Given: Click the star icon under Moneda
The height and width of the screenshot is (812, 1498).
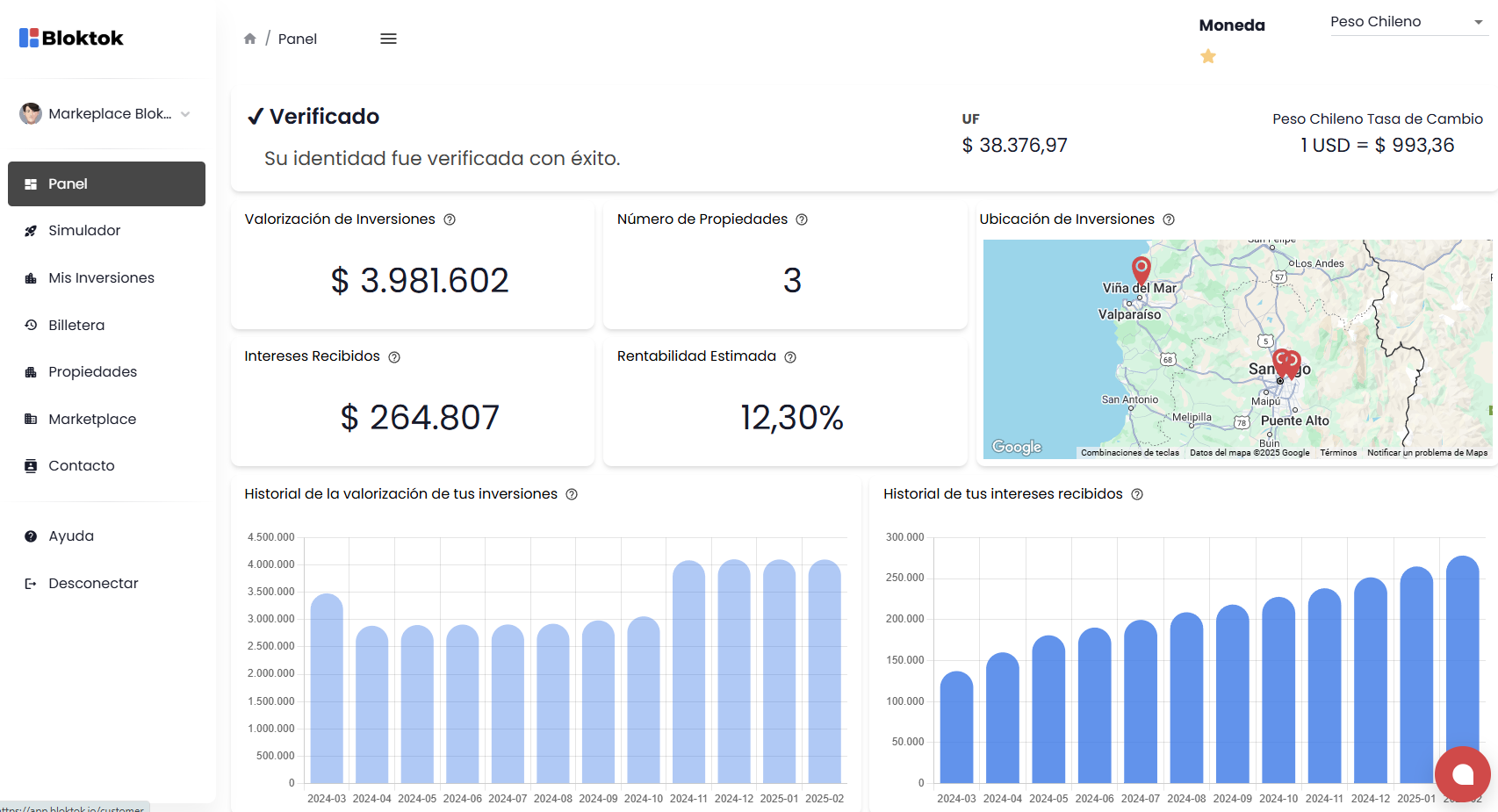Looking at the screenshot, I should 1208,56.
